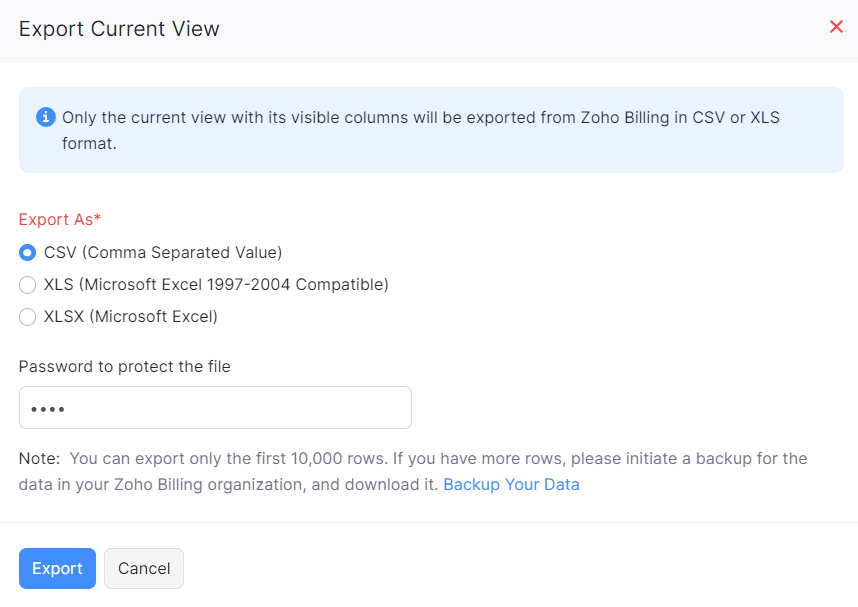Dismiss the Export Current View dialog

[836, 27]
